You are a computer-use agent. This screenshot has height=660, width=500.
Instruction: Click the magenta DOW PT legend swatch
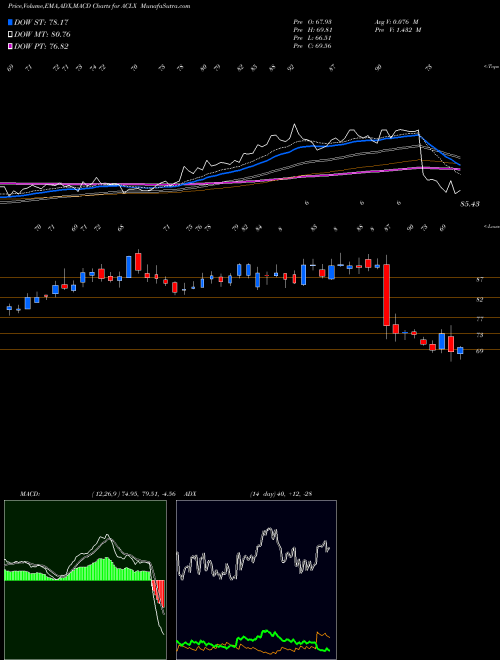coord(11,46)
